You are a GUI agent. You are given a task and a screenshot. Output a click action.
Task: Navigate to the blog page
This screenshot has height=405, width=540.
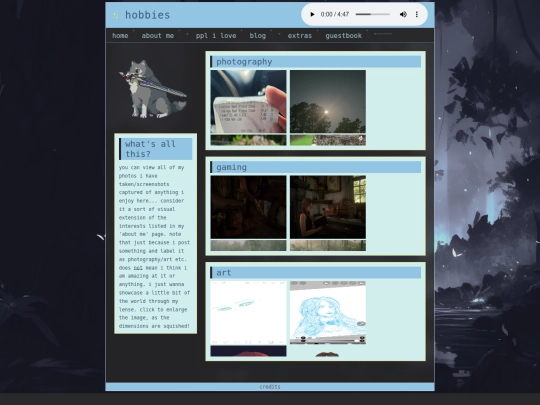coord(258,35)
